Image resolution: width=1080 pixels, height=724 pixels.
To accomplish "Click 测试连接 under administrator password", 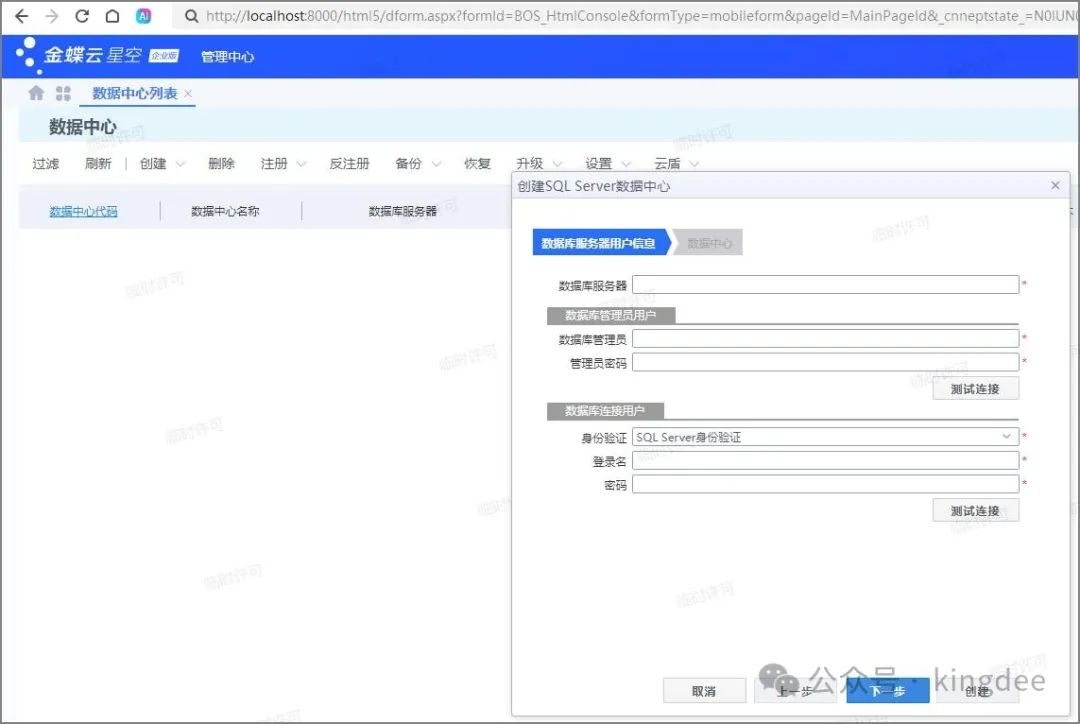I will pos(975,388).
